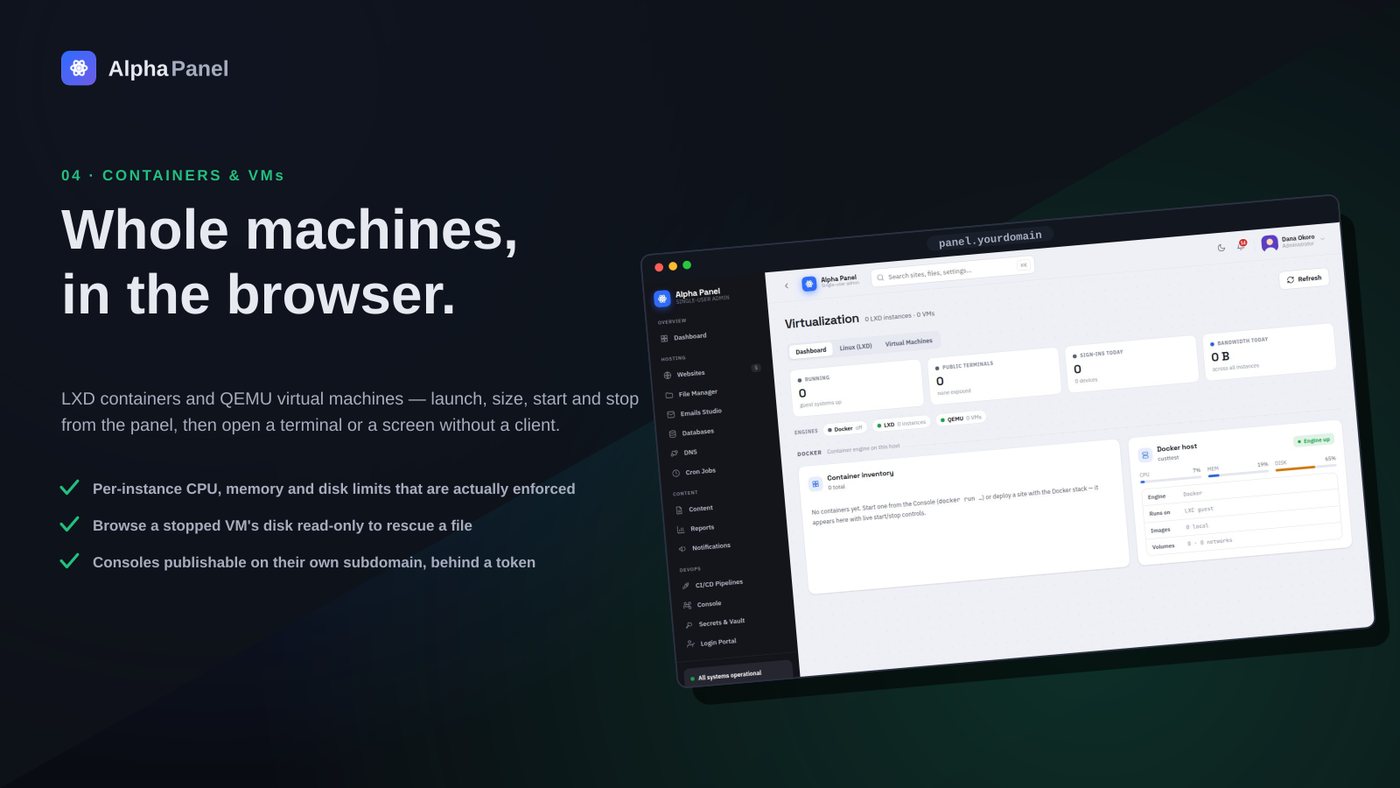Click the Refresh button
The width and height of the screenshot is (1400, 788).
[x=1304, y=279]
